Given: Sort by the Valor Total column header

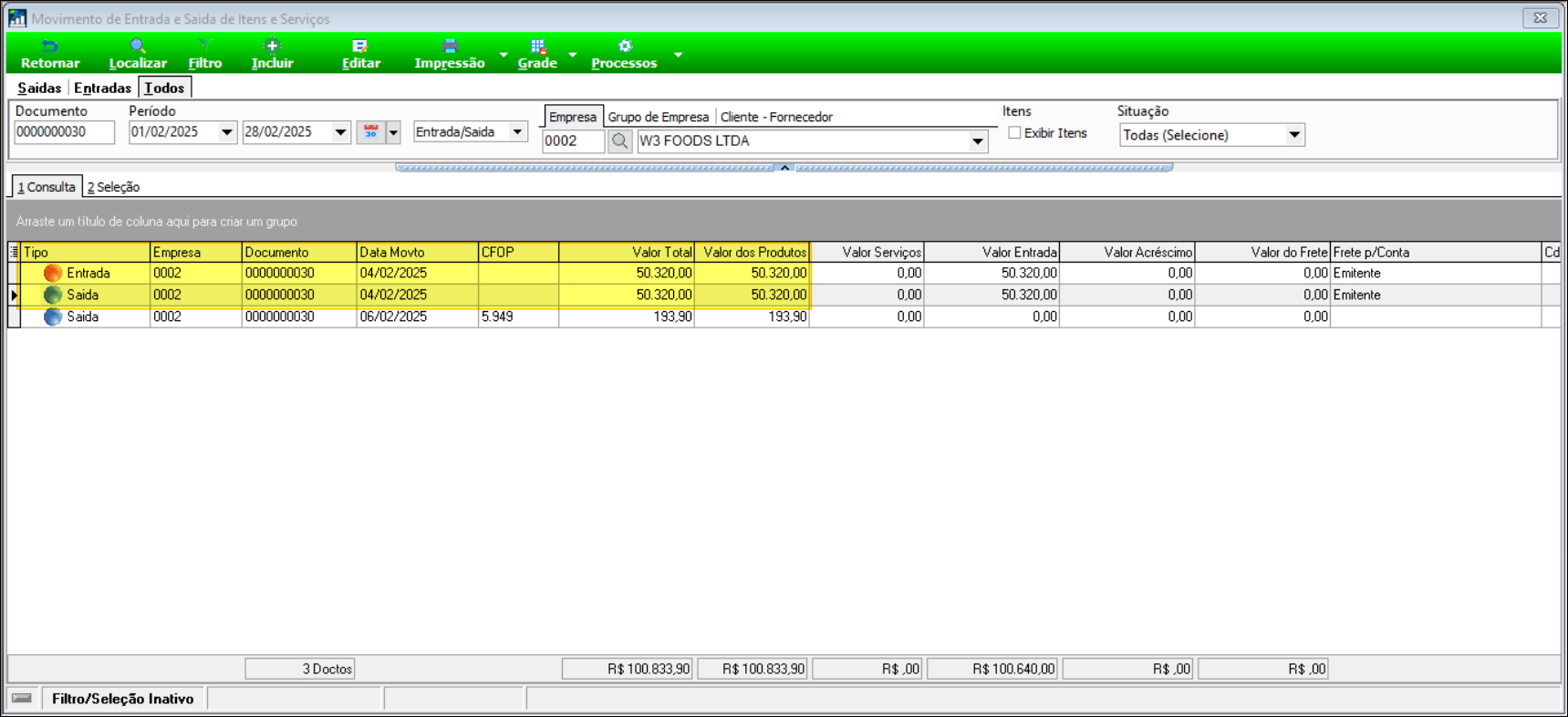Looking at the screenshot, I should 627,252.
